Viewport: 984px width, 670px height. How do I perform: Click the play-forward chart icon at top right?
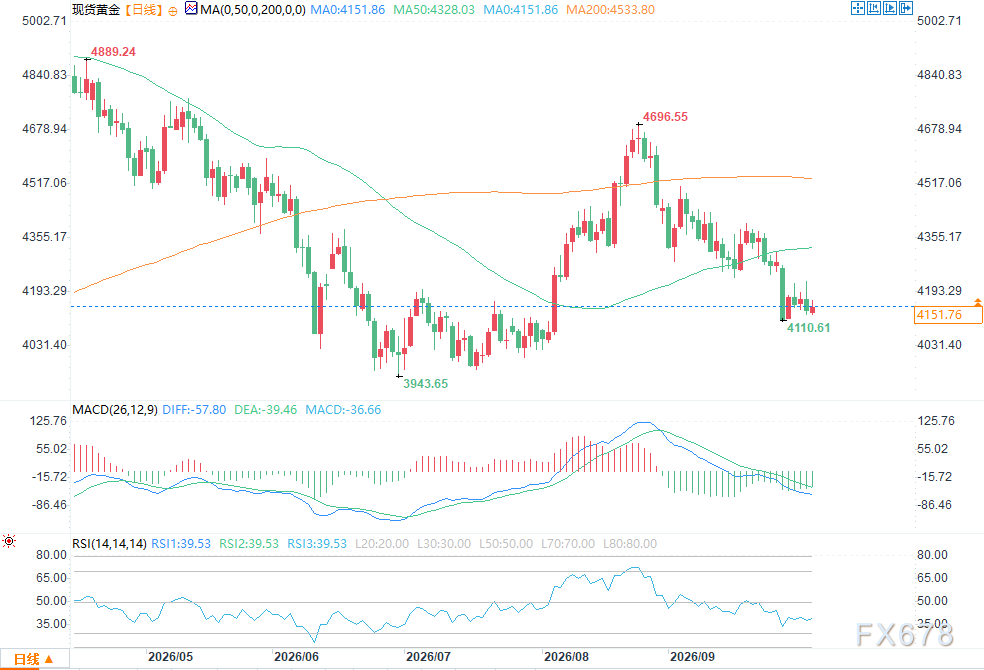890,8
